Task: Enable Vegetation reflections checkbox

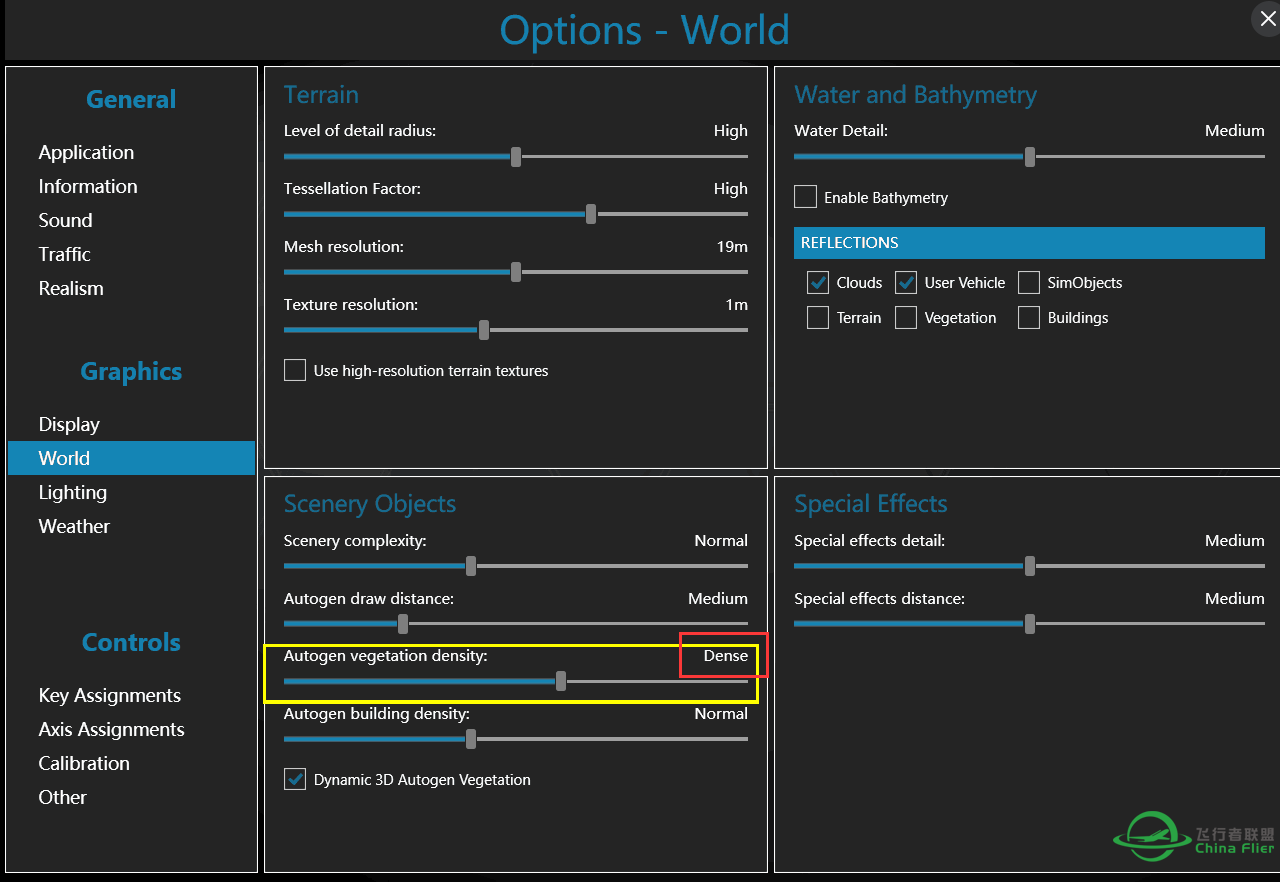Action: click(x=906, y=317)
